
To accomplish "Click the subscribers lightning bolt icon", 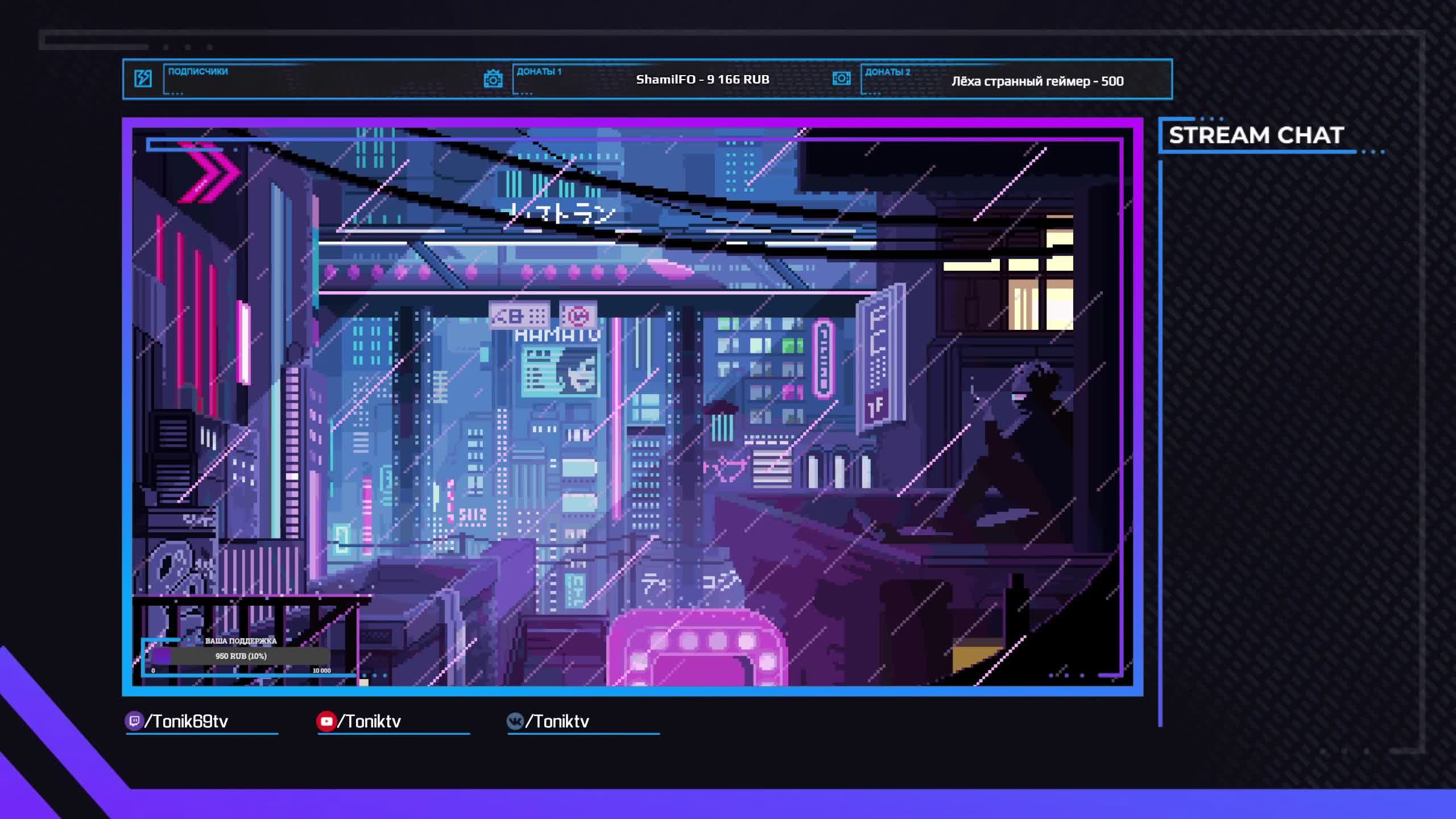I will click(143, 78).
